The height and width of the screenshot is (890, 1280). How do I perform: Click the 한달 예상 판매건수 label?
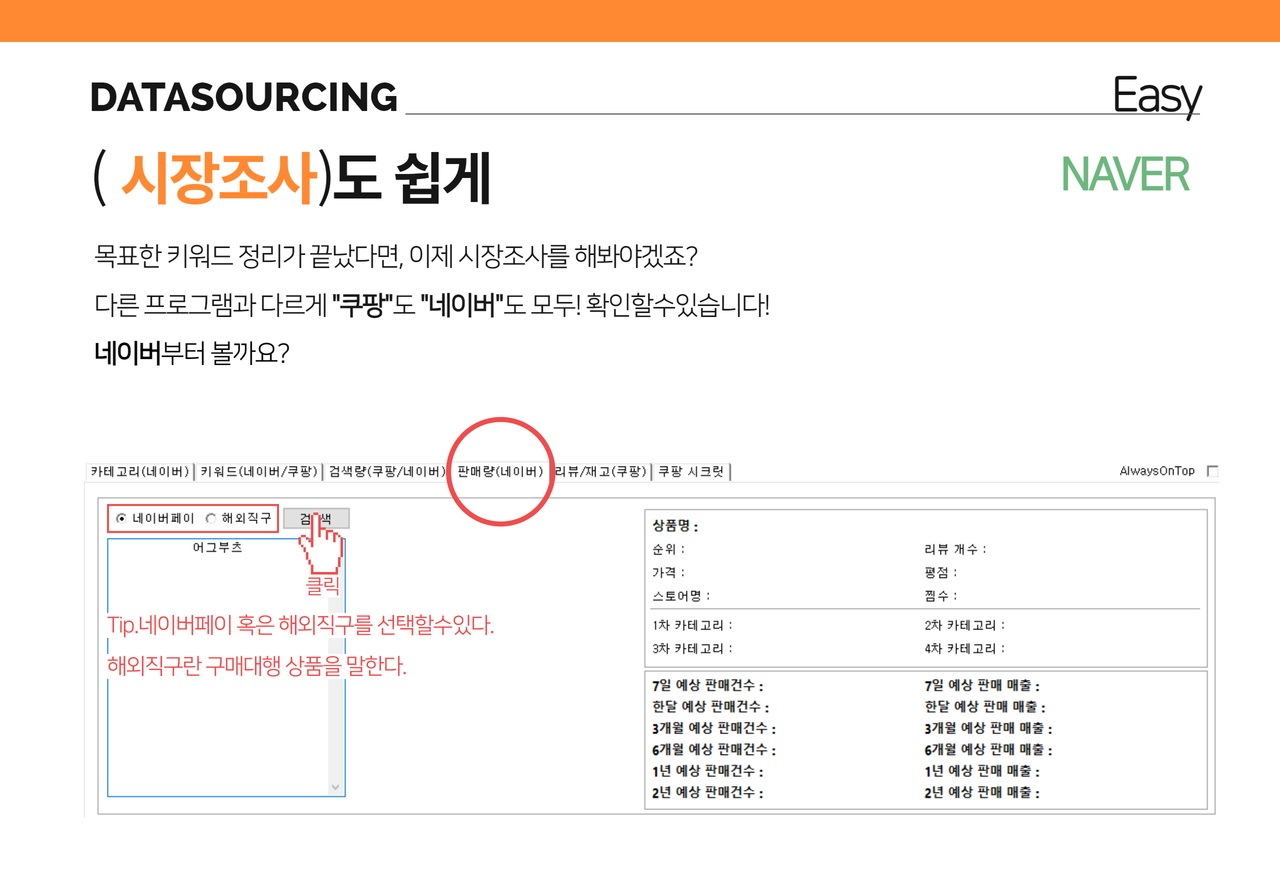(x=710, y=707)
